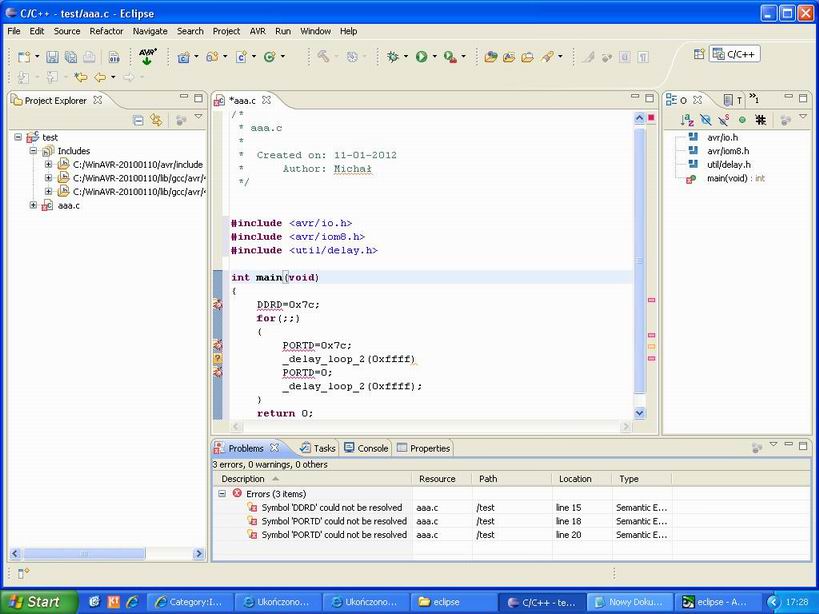Click the AVR upload to device icon

pyautogui.click(x=147, y=57)
